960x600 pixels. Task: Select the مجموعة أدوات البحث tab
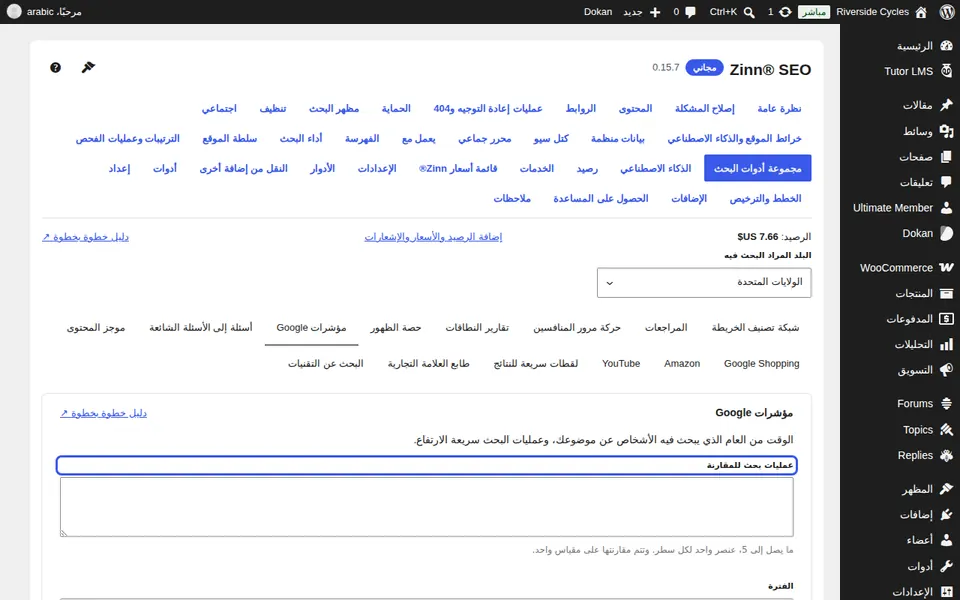[x=757, y=168]
